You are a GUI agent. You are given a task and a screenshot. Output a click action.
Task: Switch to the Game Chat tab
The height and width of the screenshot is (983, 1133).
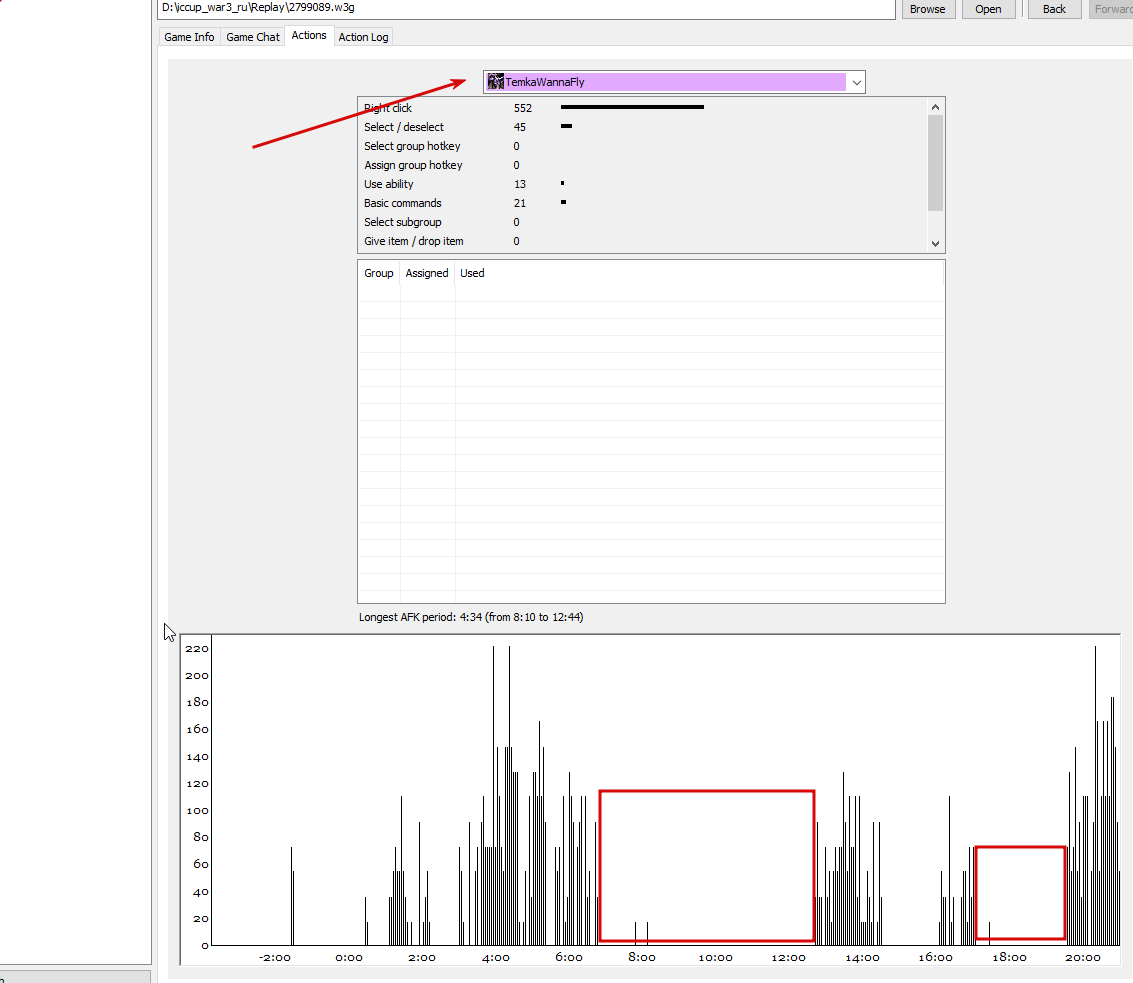(253, 37)
